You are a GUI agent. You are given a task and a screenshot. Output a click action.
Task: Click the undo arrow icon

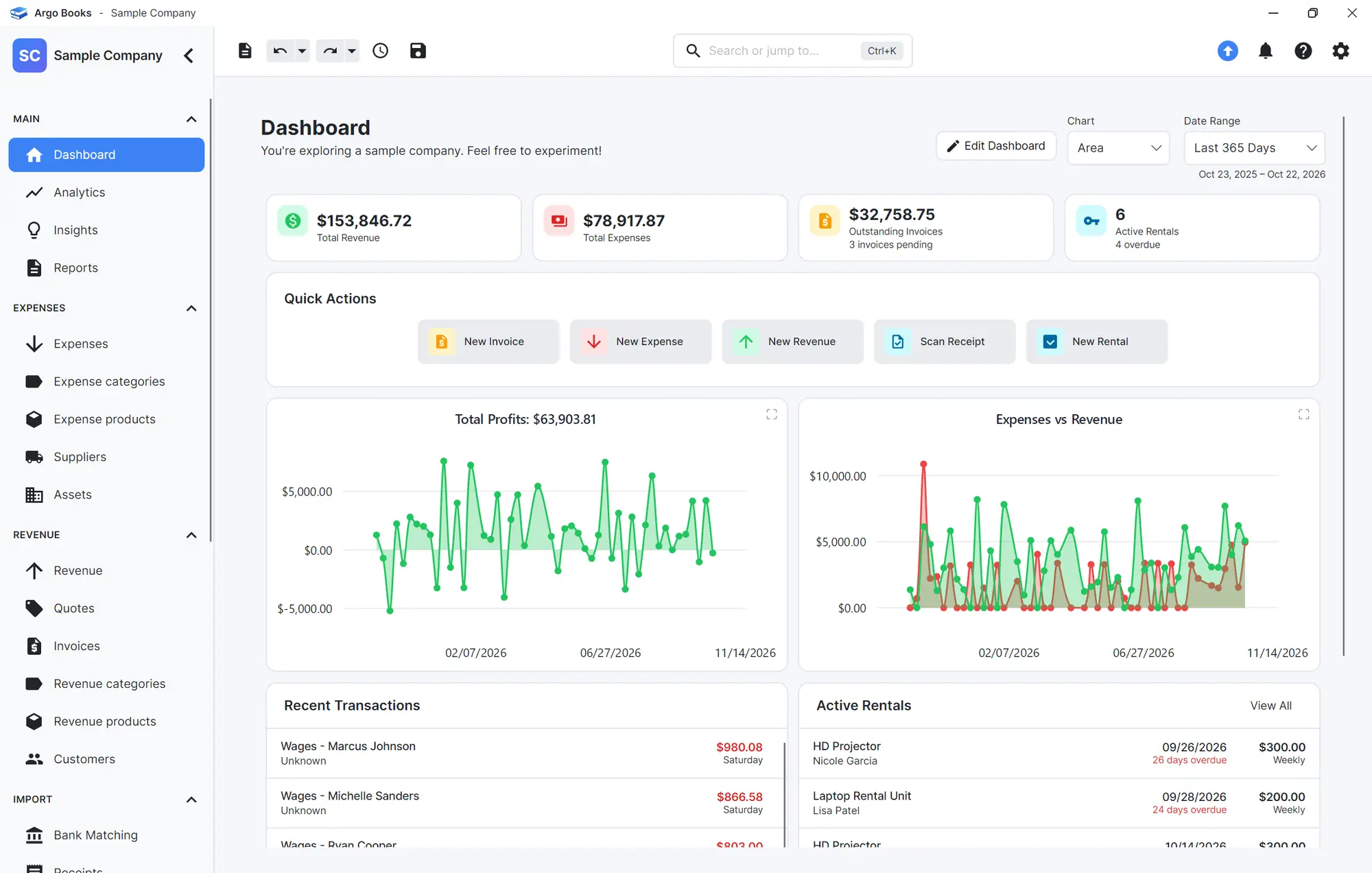pos(280,51)
